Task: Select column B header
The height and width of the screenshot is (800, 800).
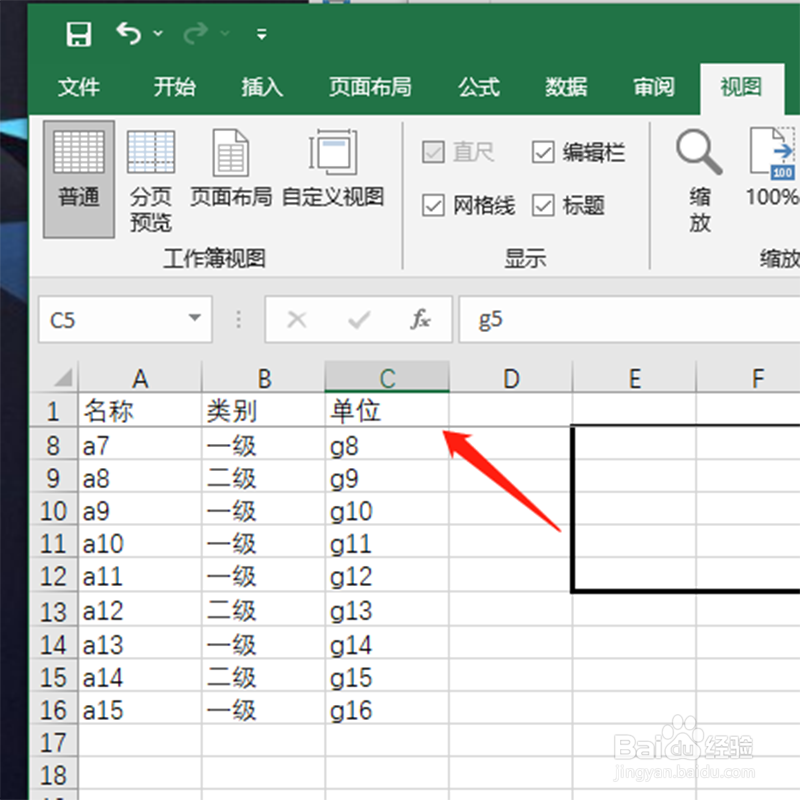Action: click(x=263, y=378)
